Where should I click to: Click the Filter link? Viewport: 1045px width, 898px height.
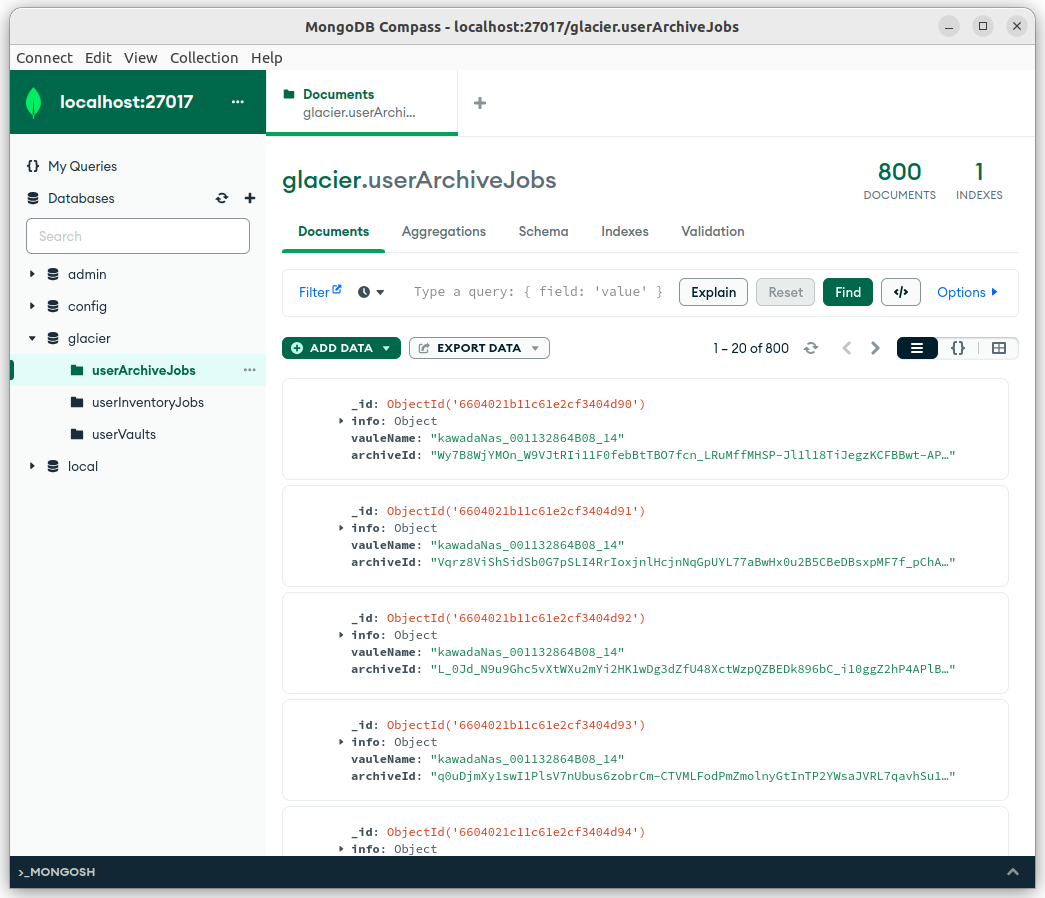pyautogui.click(x=314, y=292)
